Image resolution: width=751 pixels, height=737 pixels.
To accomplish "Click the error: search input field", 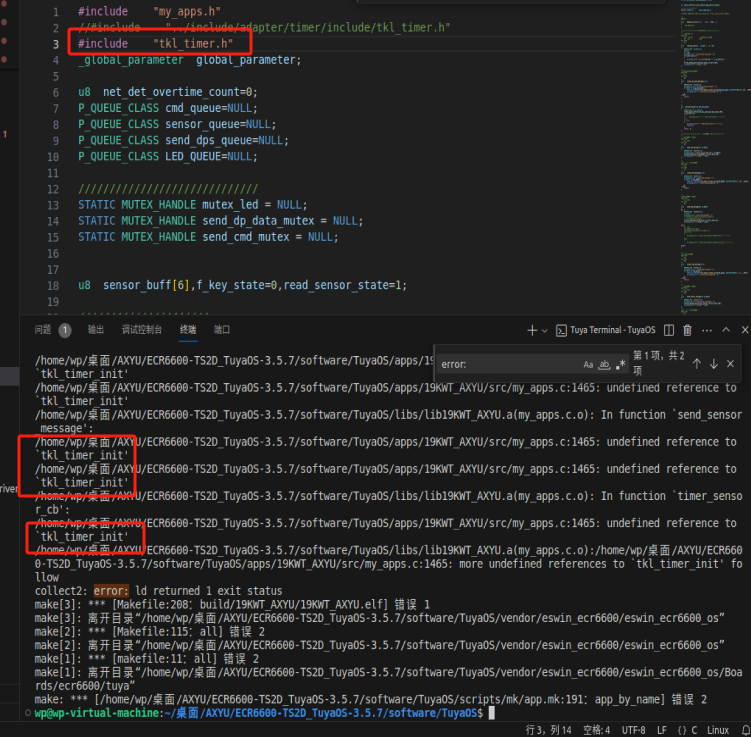I will point(508,364).
